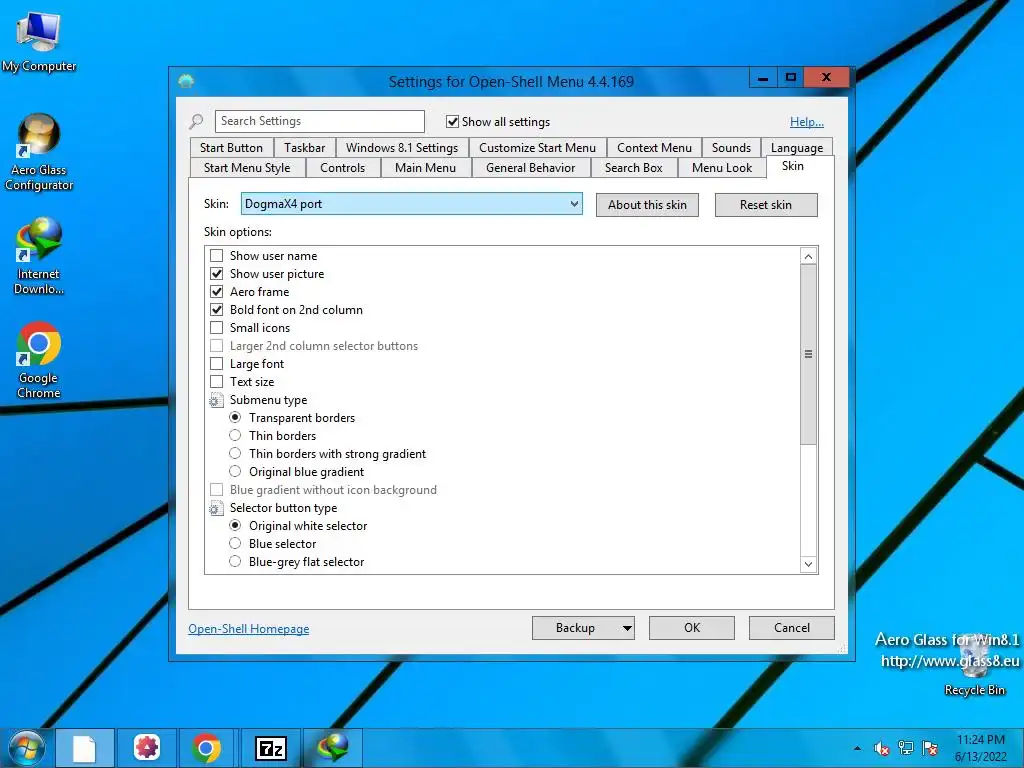Click the Cancel button
The width and height of the screenshot is (1024, 768).
(792, 628)
